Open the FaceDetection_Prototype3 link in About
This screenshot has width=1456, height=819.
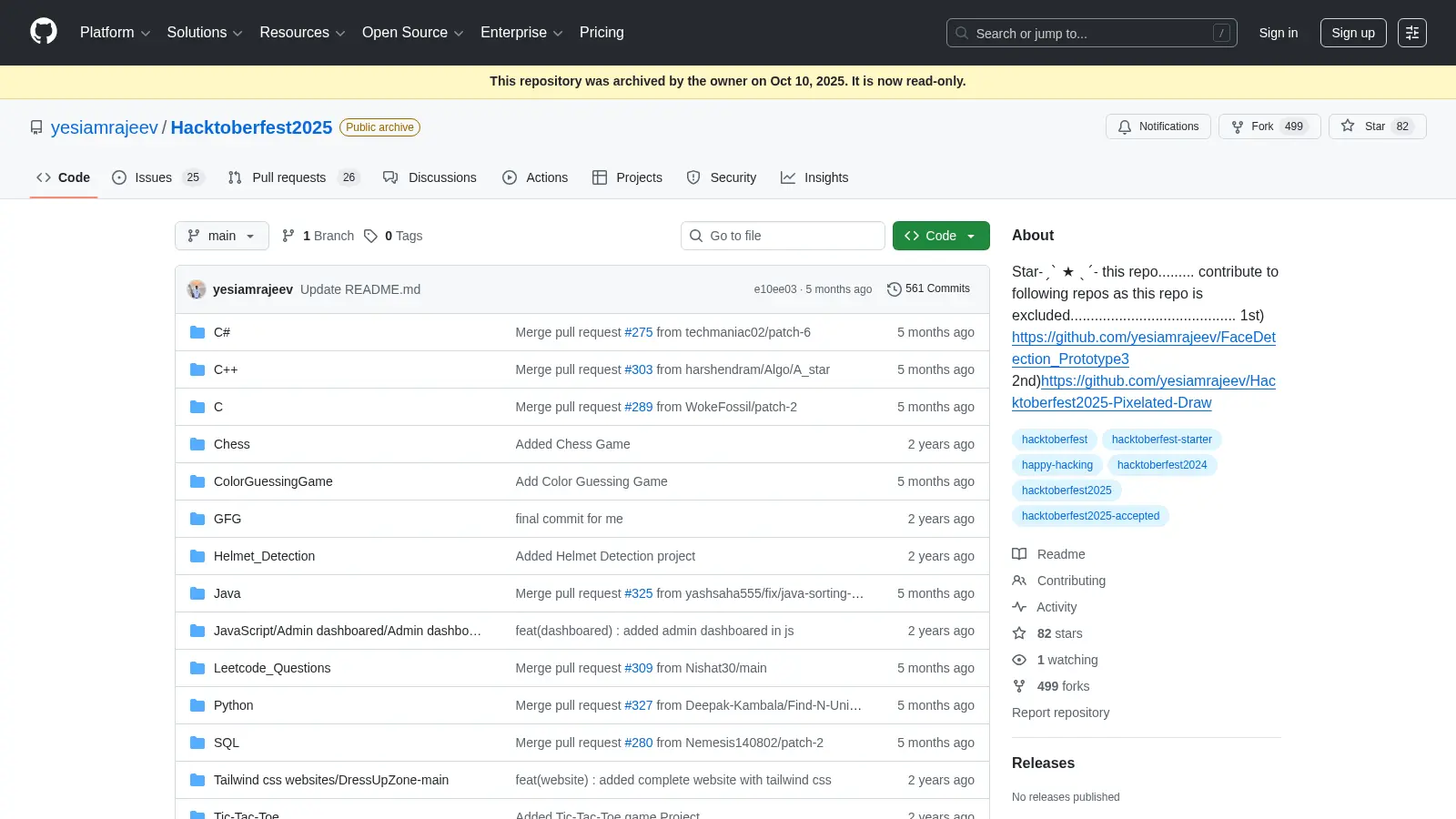click(1144, 348)
